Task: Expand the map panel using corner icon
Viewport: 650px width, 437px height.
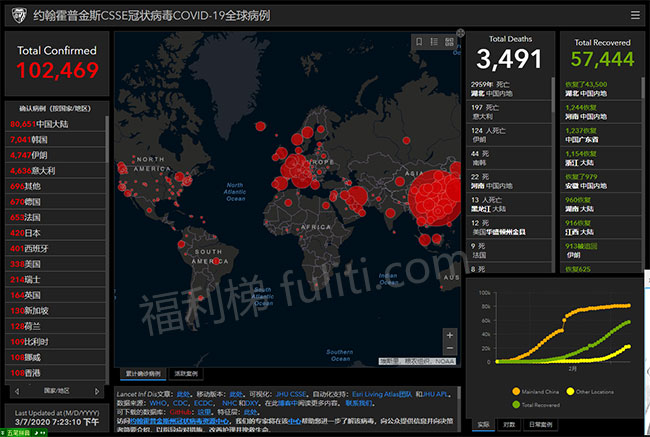Action: pyautogui.click(x=460, y=33)
